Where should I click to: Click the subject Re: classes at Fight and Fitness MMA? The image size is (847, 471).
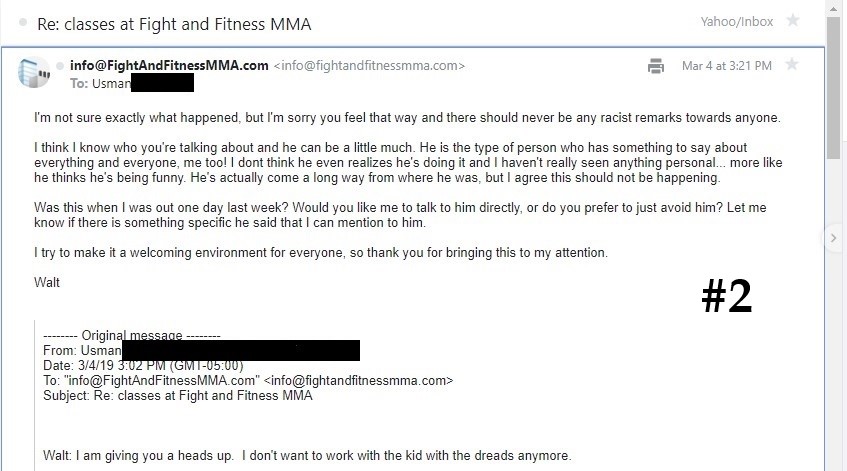[174, 24]
